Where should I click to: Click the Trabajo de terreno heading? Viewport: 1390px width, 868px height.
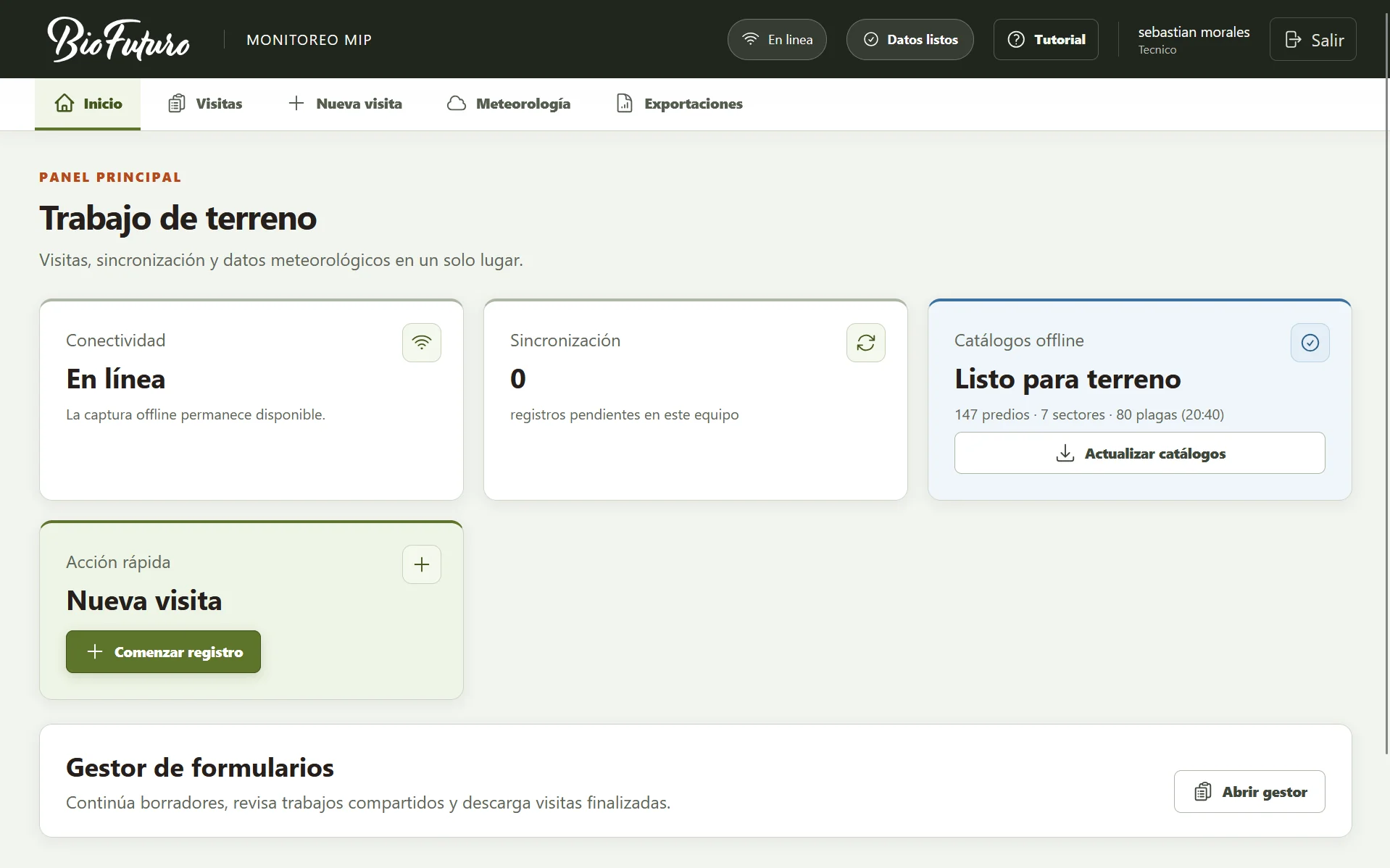point(178,218)
